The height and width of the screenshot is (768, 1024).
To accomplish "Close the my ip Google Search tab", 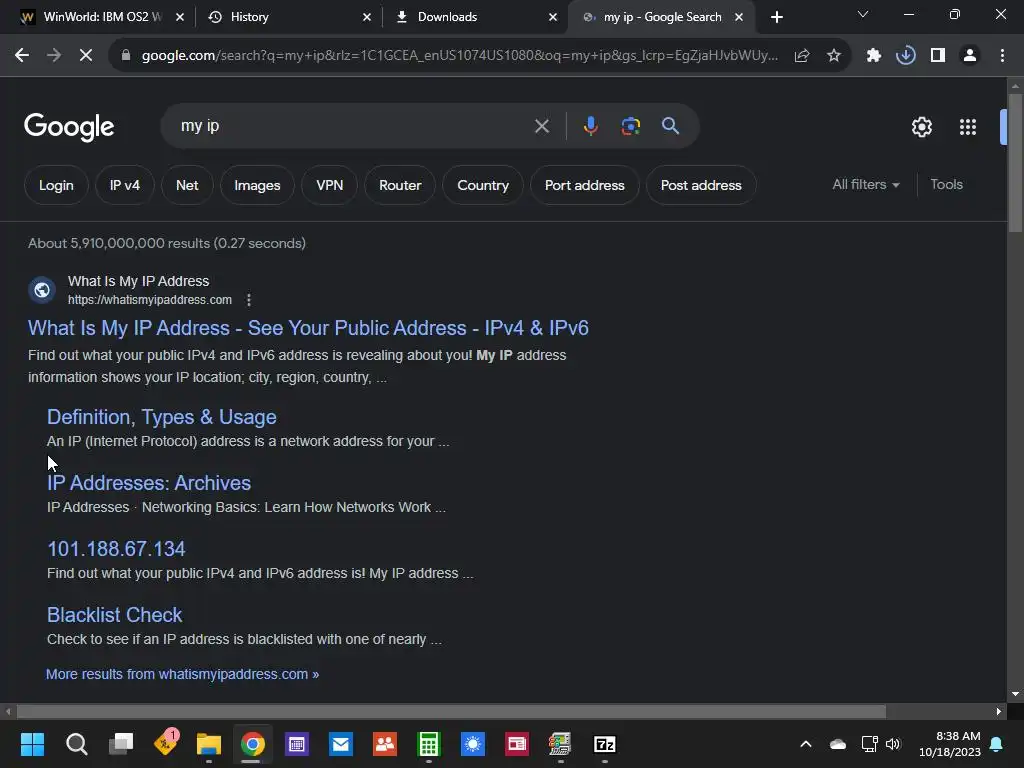I will [x=739, y=17].
